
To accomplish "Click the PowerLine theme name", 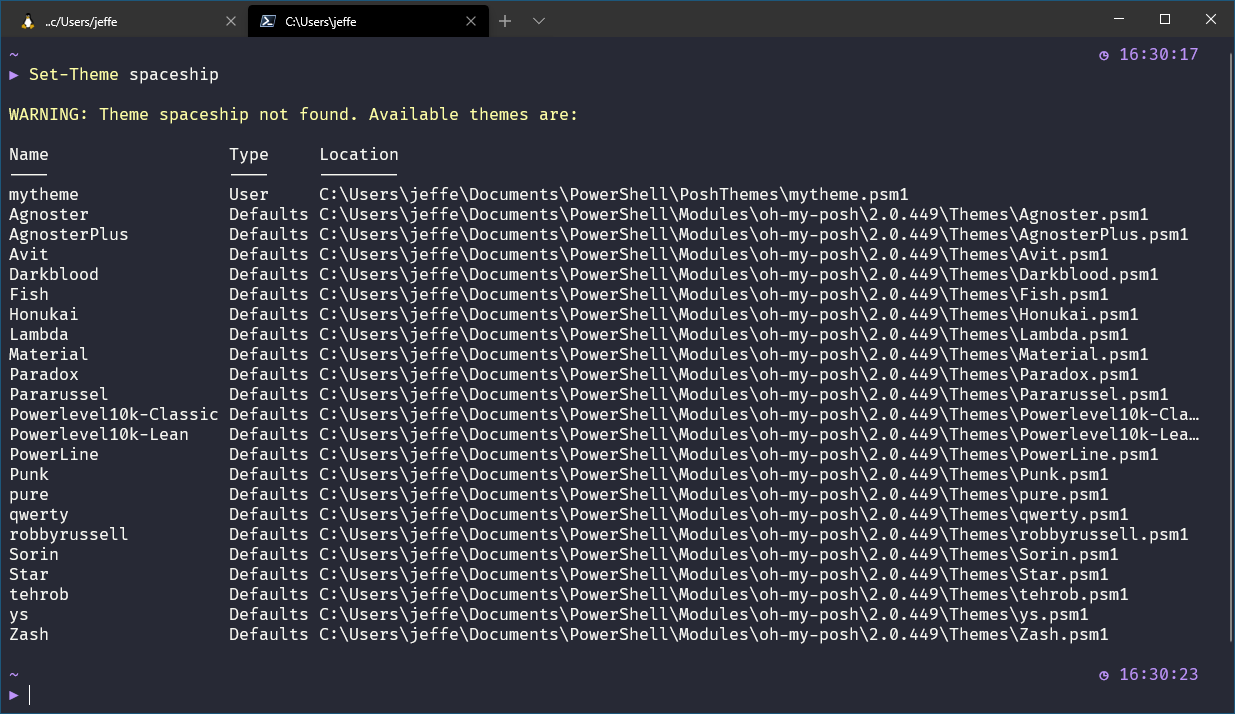I will click(54, 455).
